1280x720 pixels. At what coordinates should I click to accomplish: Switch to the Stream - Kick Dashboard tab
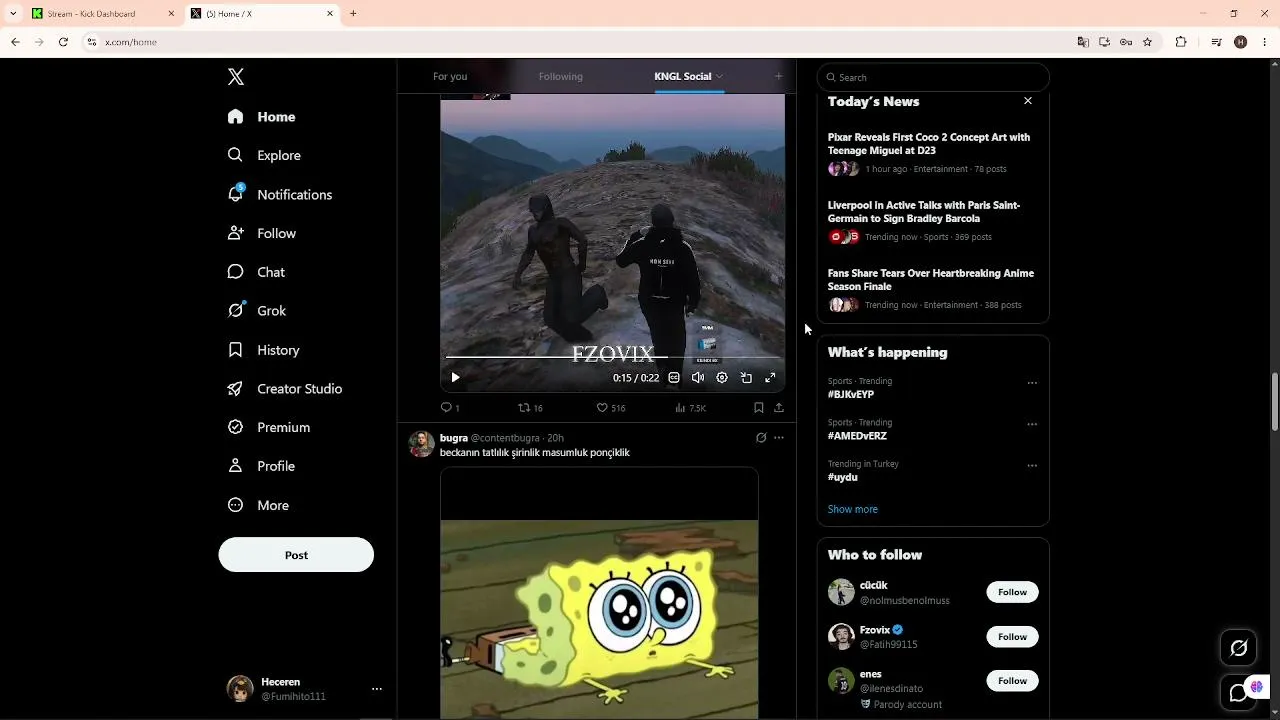103,14
